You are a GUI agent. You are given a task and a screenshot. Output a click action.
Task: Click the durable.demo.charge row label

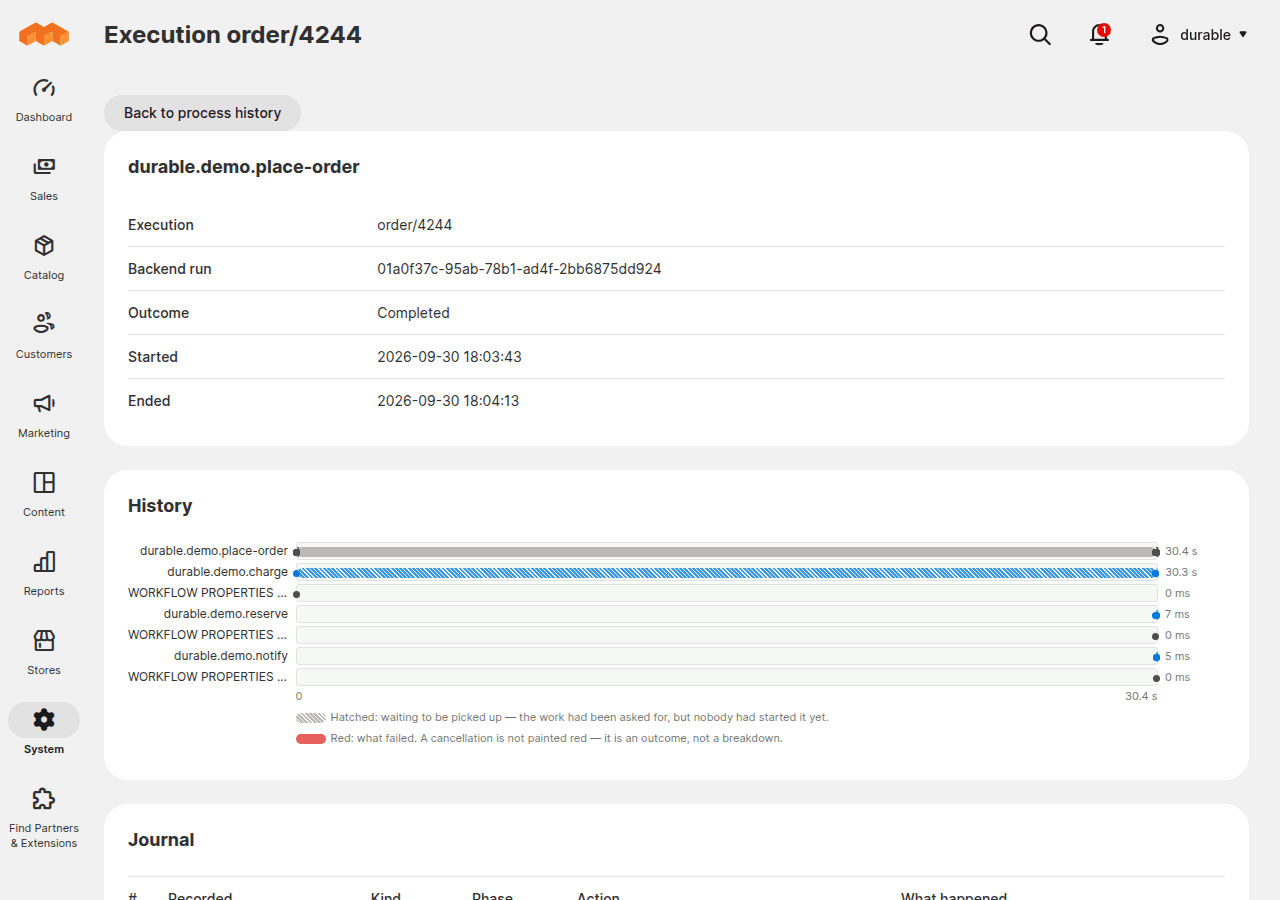227,572
